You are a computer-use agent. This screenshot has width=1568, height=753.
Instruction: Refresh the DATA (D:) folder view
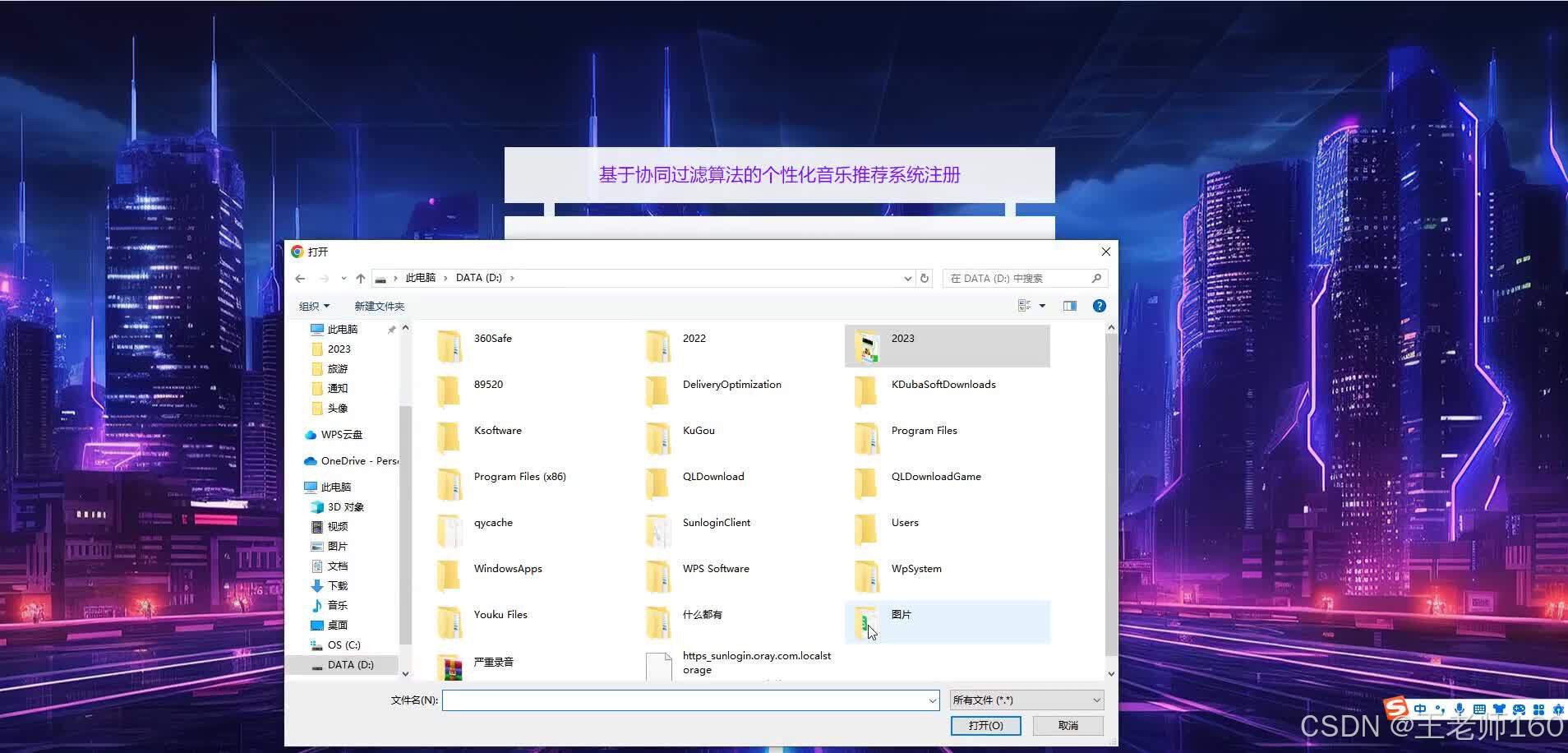click(925, 279)
